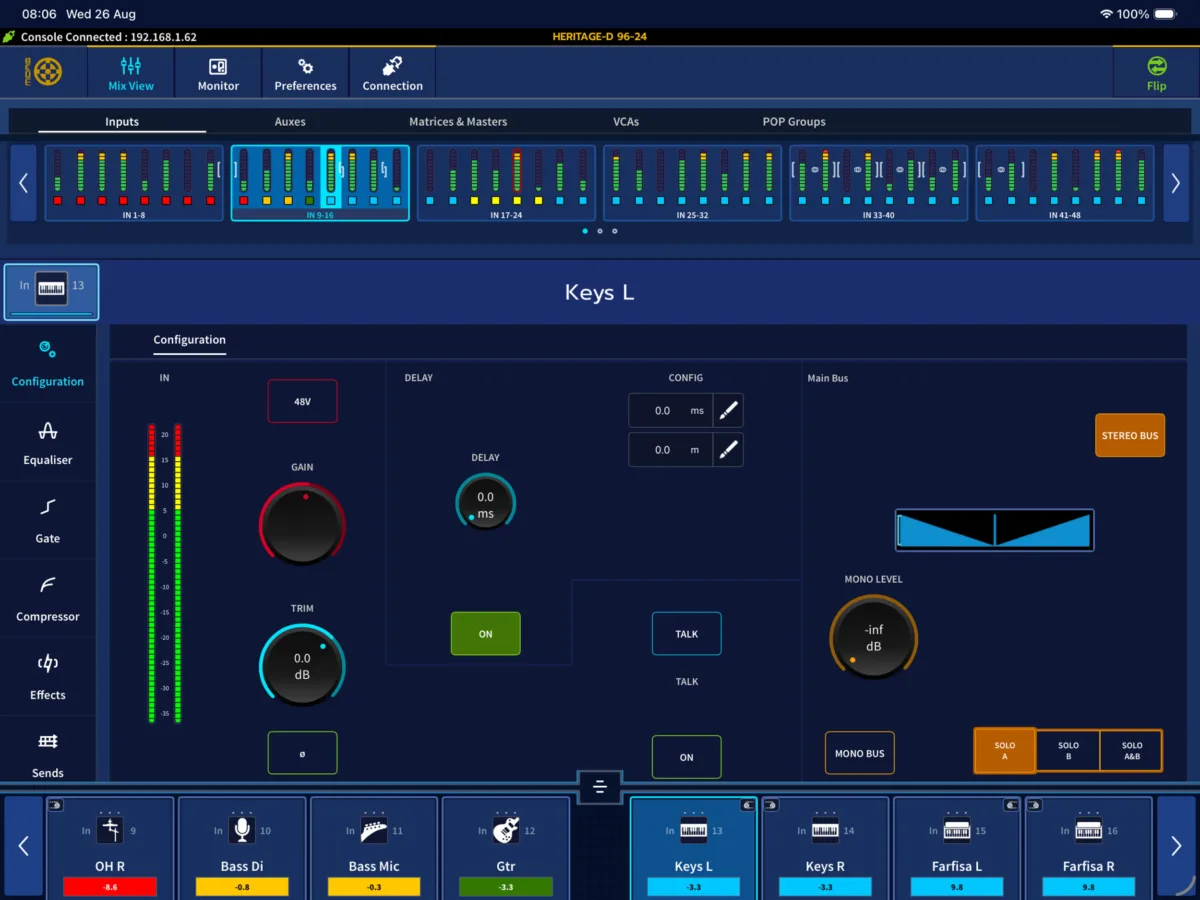Select the Gtr channel strip
This screenshot has height=900, width=1200.
[x=506, y=847]
